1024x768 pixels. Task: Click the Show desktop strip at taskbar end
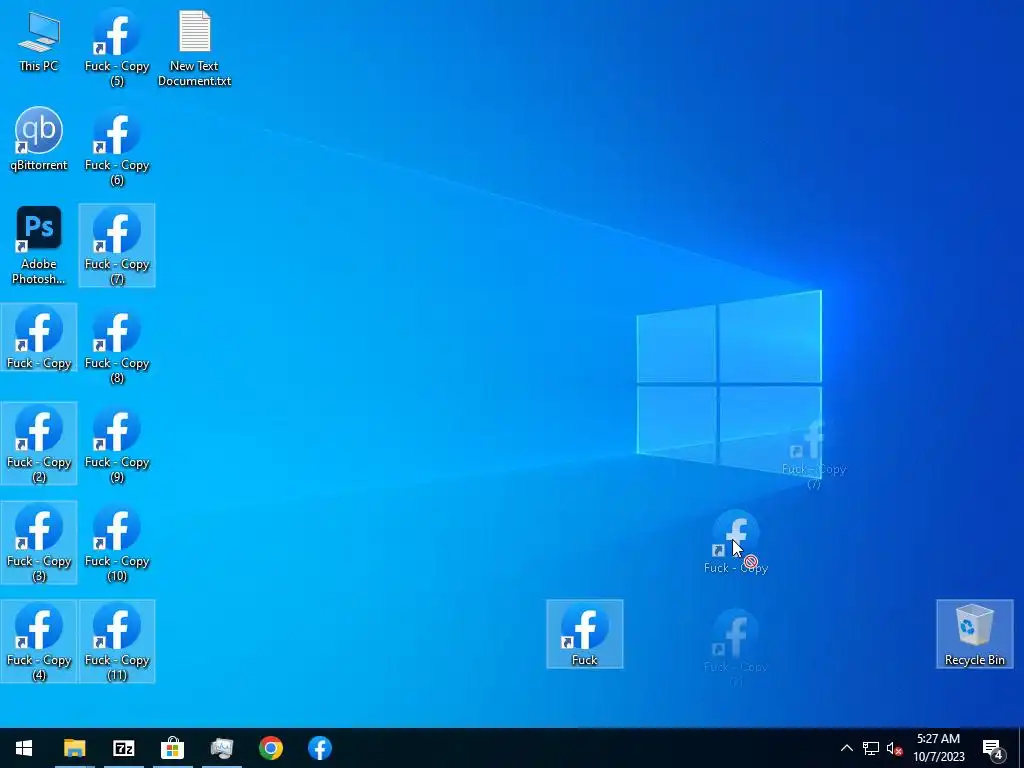pyautogui.click(x=1021, y=748)
